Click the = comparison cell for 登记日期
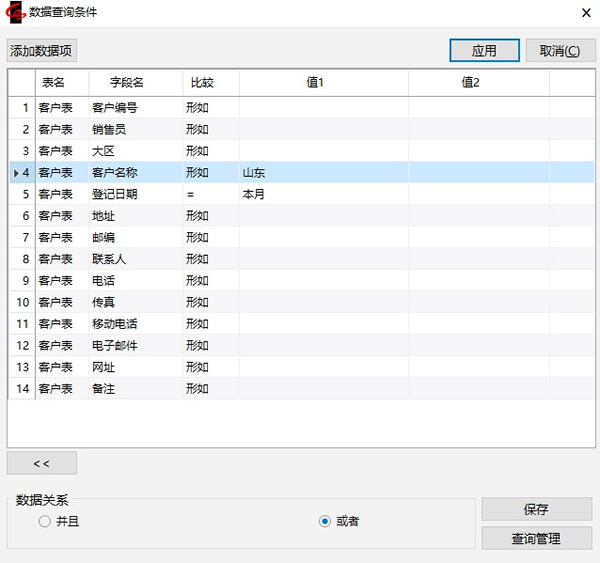The width and height of the screenshot is (600, 563). coord(210,195)
